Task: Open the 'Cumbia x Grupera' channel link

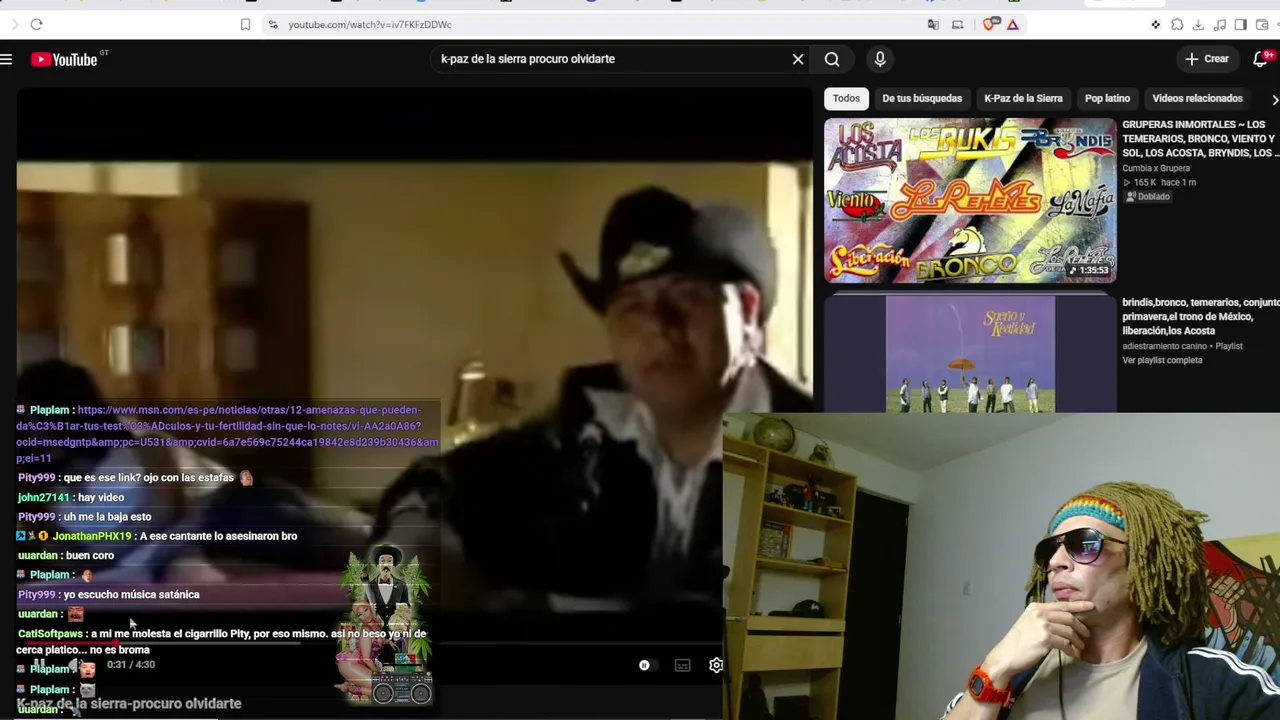Action: pyautogui.click(x=1156, y=168)
